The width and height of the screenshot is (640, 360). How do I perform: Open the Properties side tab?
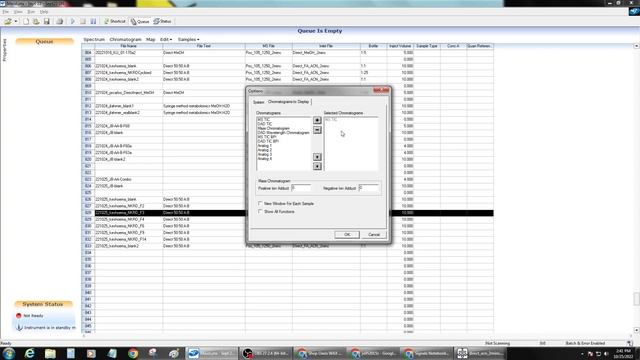coord(4,50)
